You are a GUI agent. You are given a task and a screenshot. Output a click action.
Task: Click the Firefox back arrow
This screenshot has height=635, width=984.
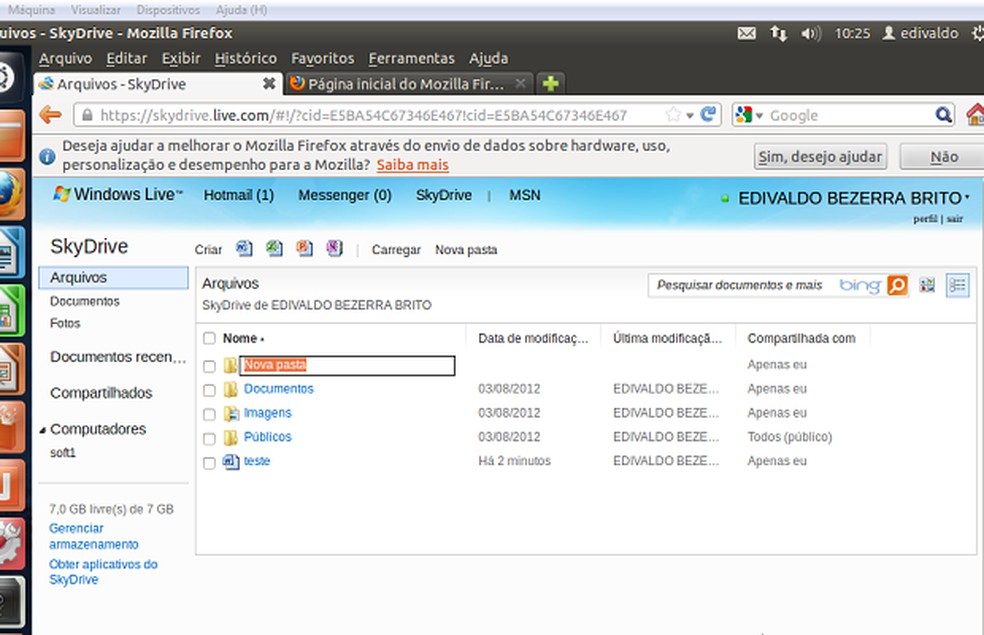click(x=50, y=115)
